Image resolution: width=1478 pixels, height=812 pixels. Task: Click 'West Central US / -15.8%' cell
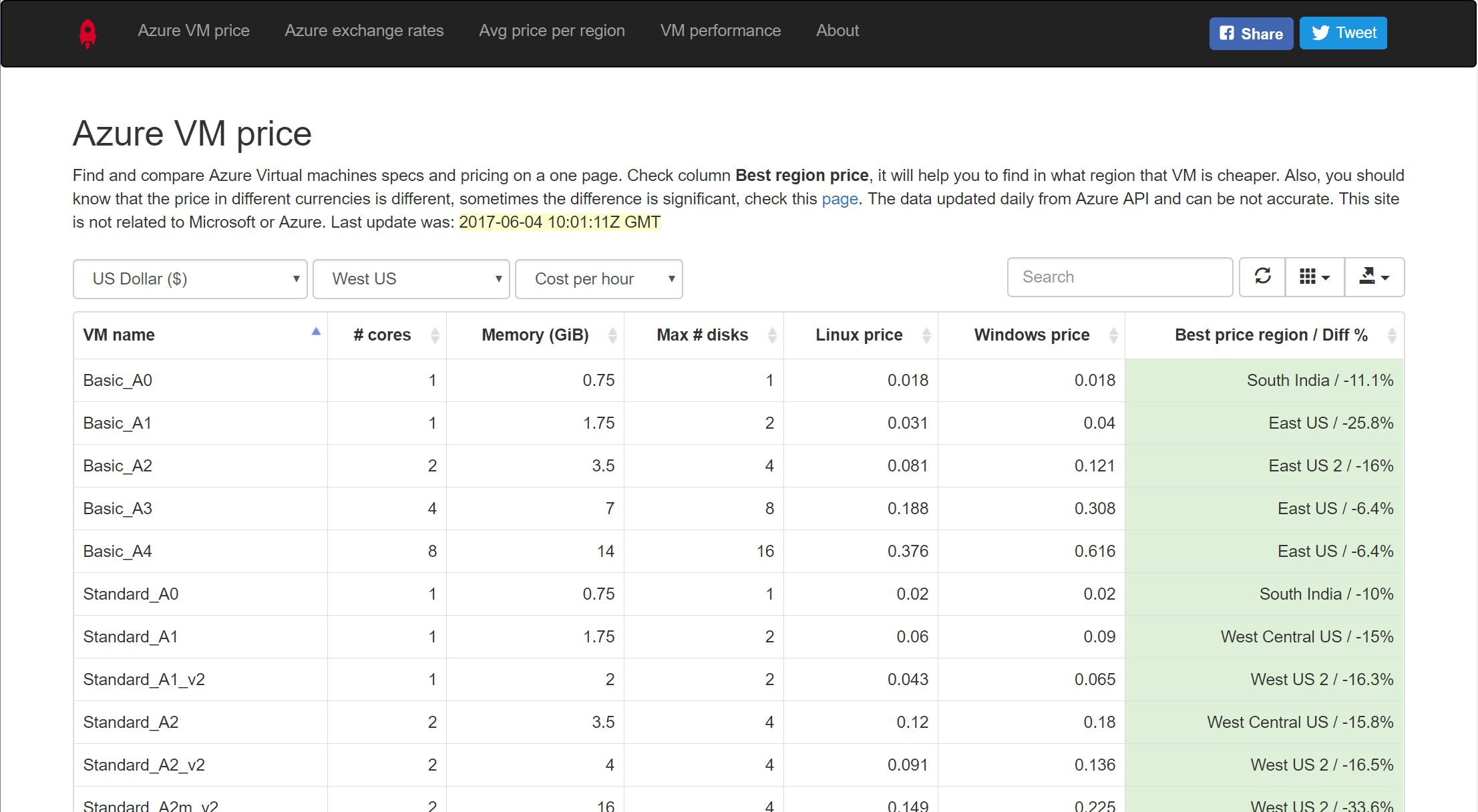point(1264,723)
